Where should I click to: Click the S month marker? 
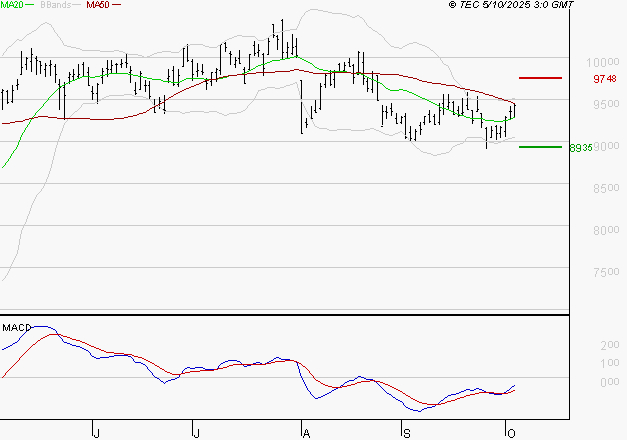(407, 433)
